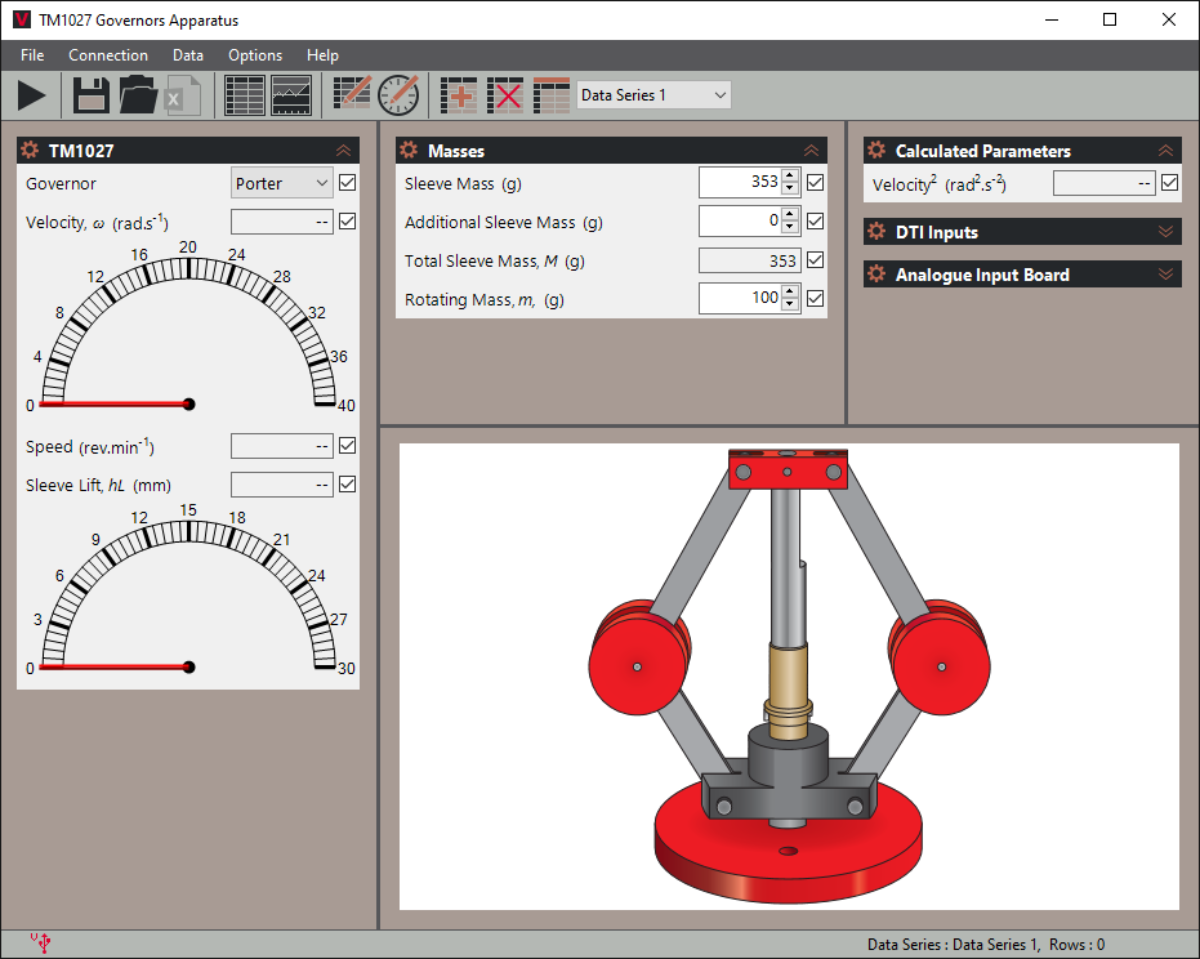Start data acquisition with the play icon
1200x959 pixels.
(32, 96)
